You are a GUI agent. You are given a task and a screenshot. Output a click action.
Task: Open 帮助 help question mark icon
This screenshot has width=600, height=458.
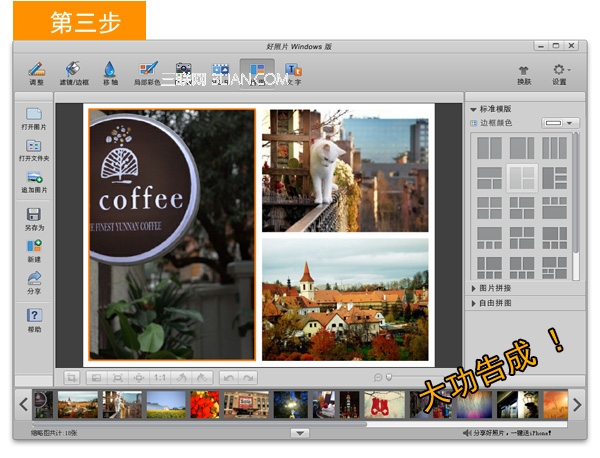[34, 320]
